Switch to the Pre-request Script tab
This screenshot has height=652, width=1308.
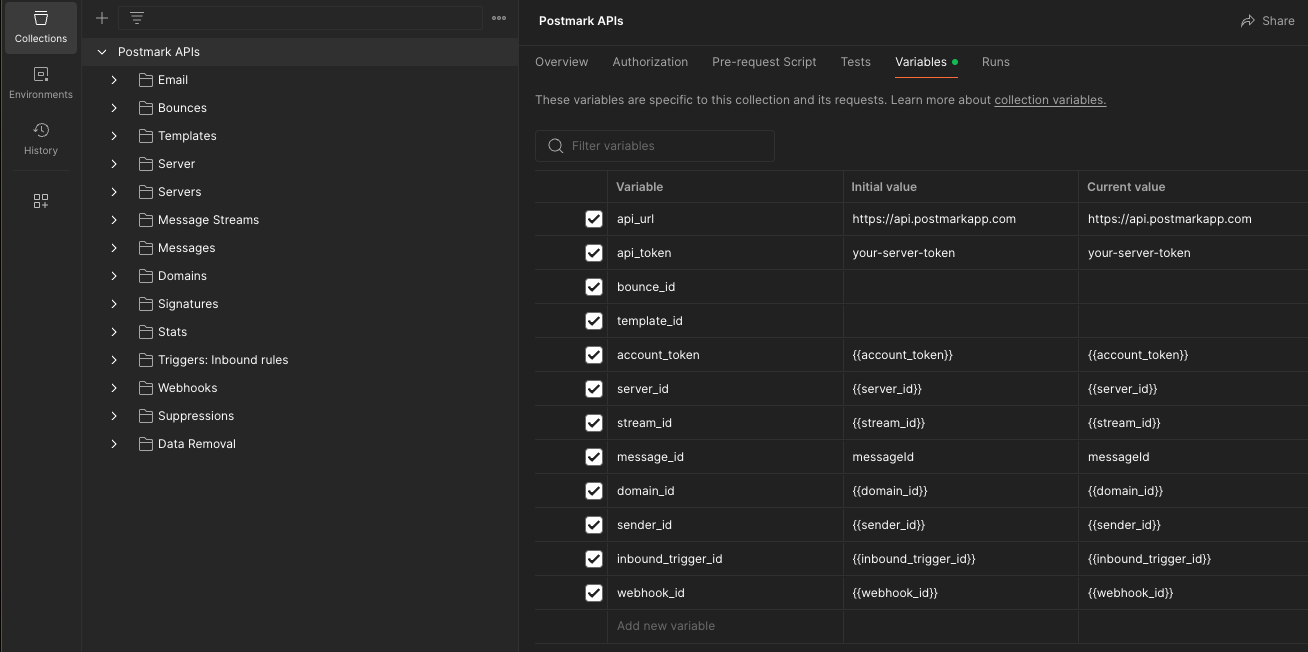(764, 62)
